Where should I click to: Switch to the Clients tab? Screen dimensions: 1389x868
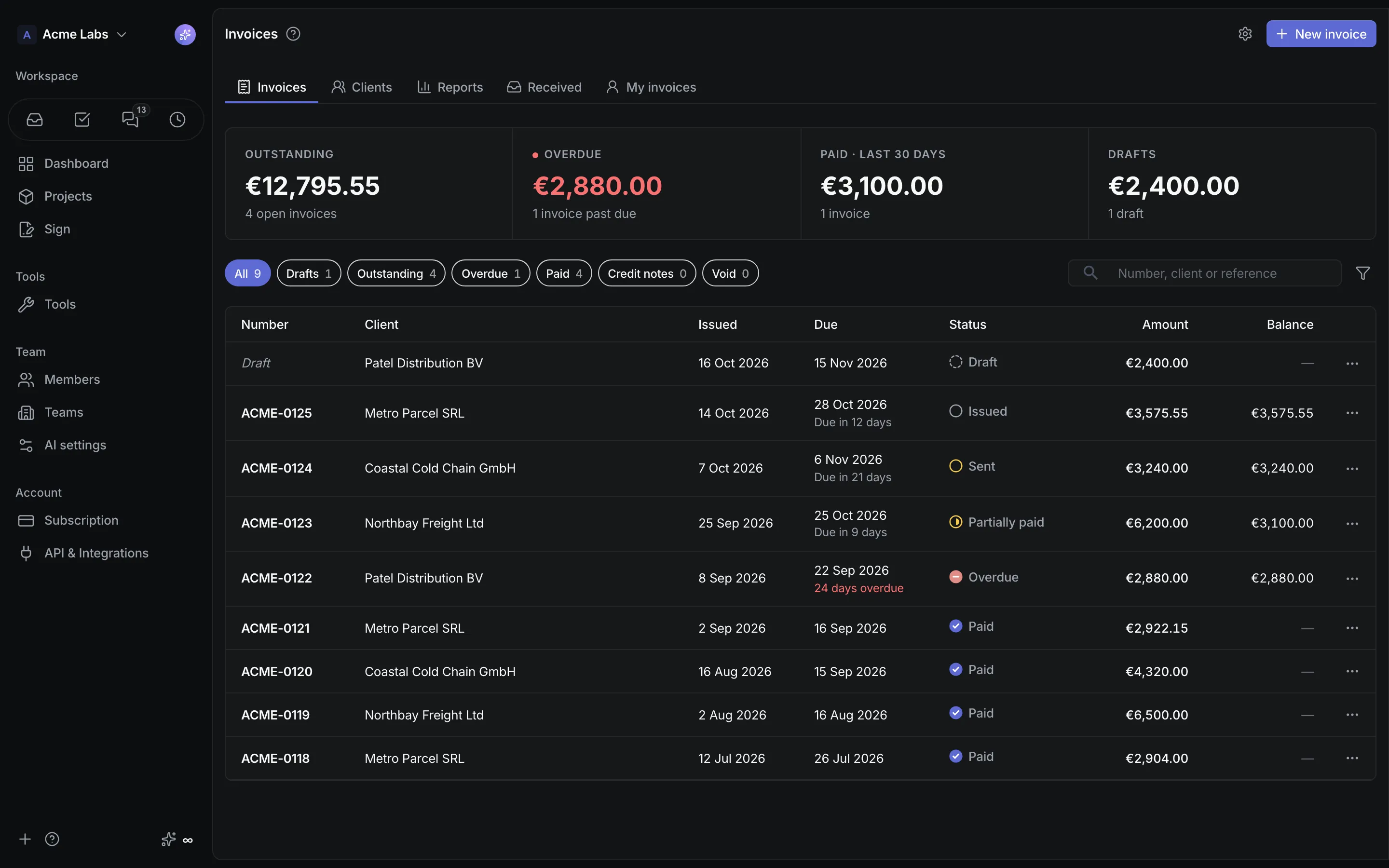click(362, 87)
